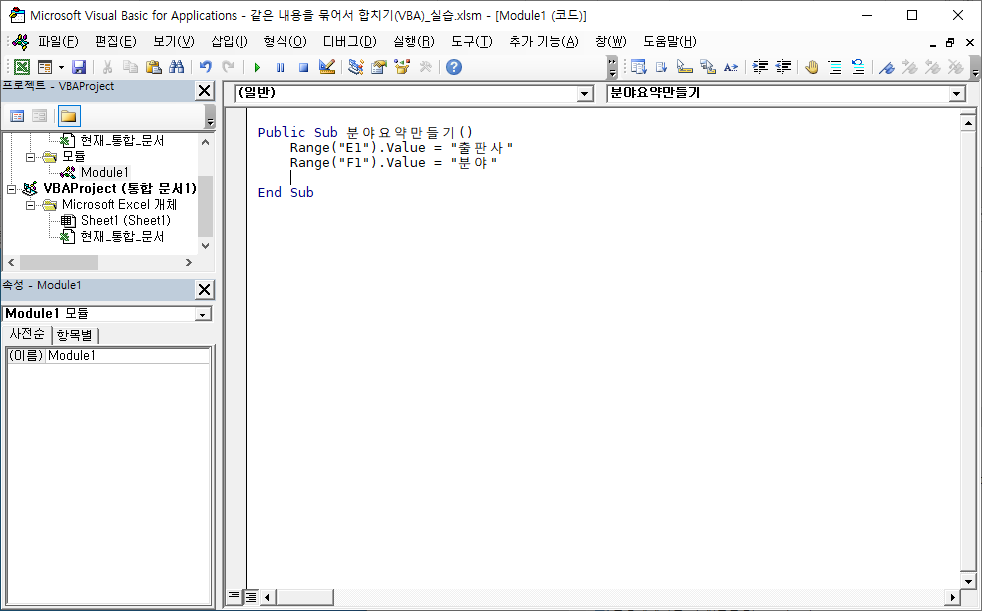Click the View Microsoft Excel icon

click(22, 66)
